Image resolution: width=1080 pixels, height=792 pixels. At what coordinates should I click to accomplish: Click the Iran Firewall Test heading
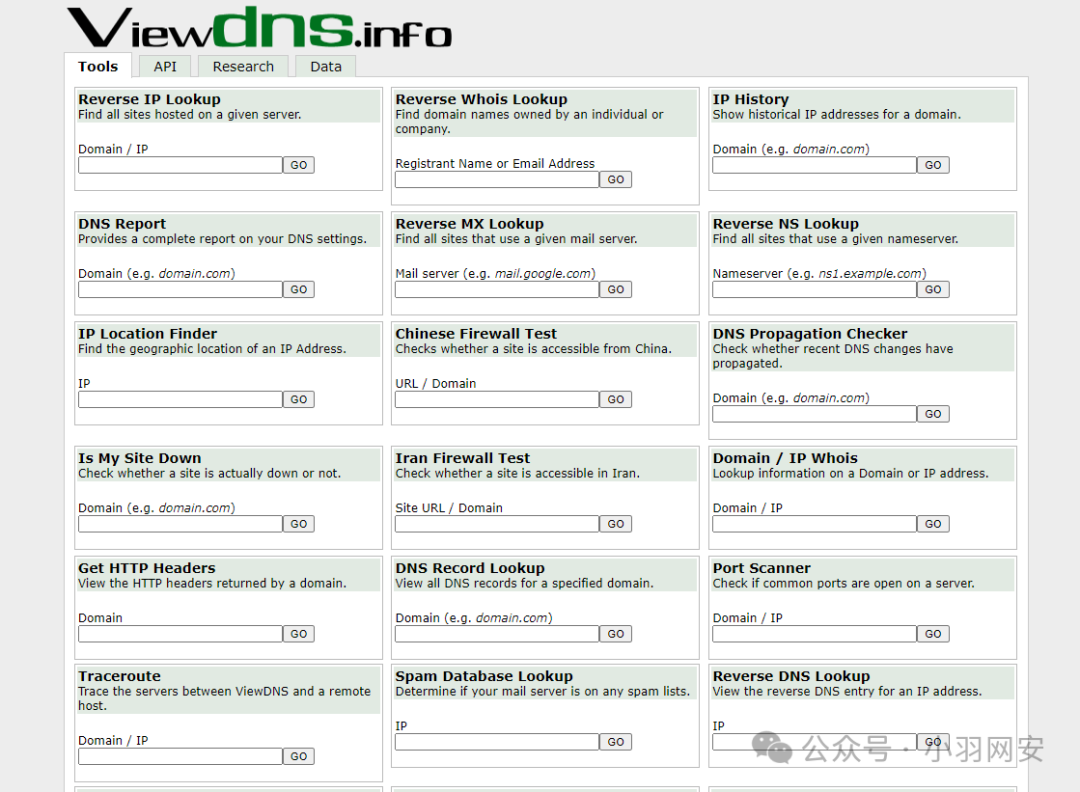tap(463, 458)
